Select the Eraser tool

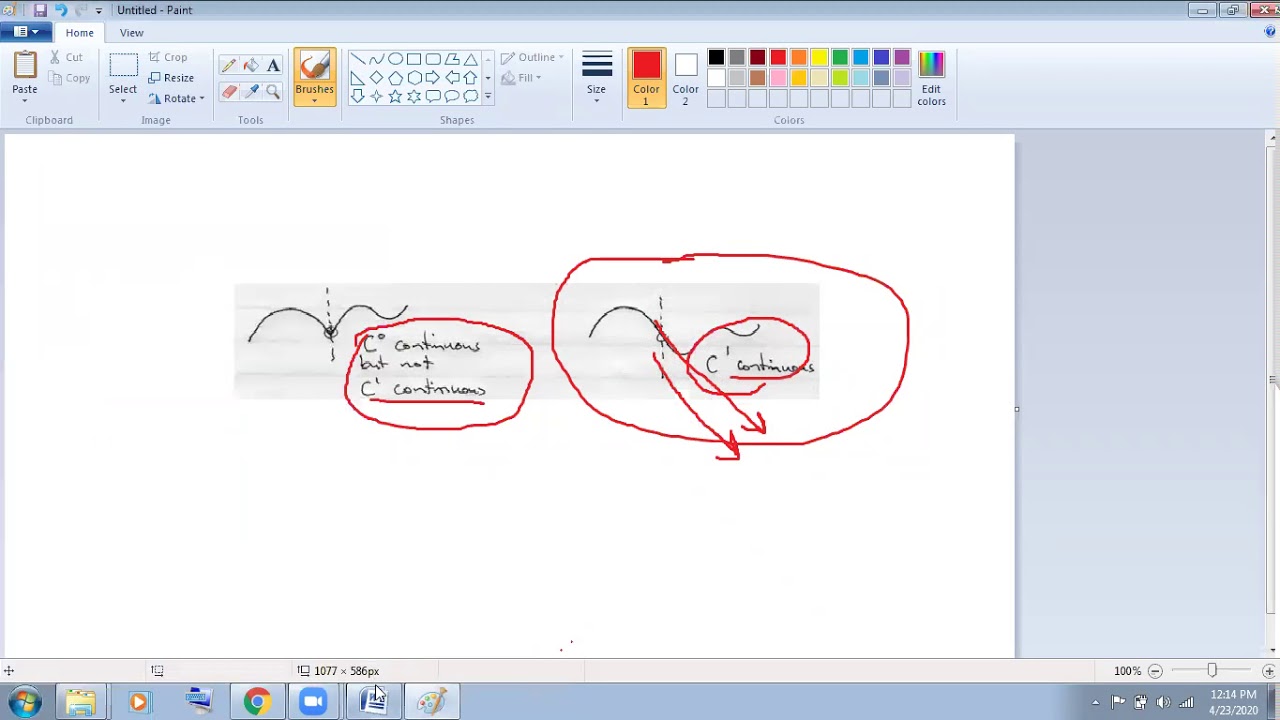pyautogui.click(x=229, y=92)
